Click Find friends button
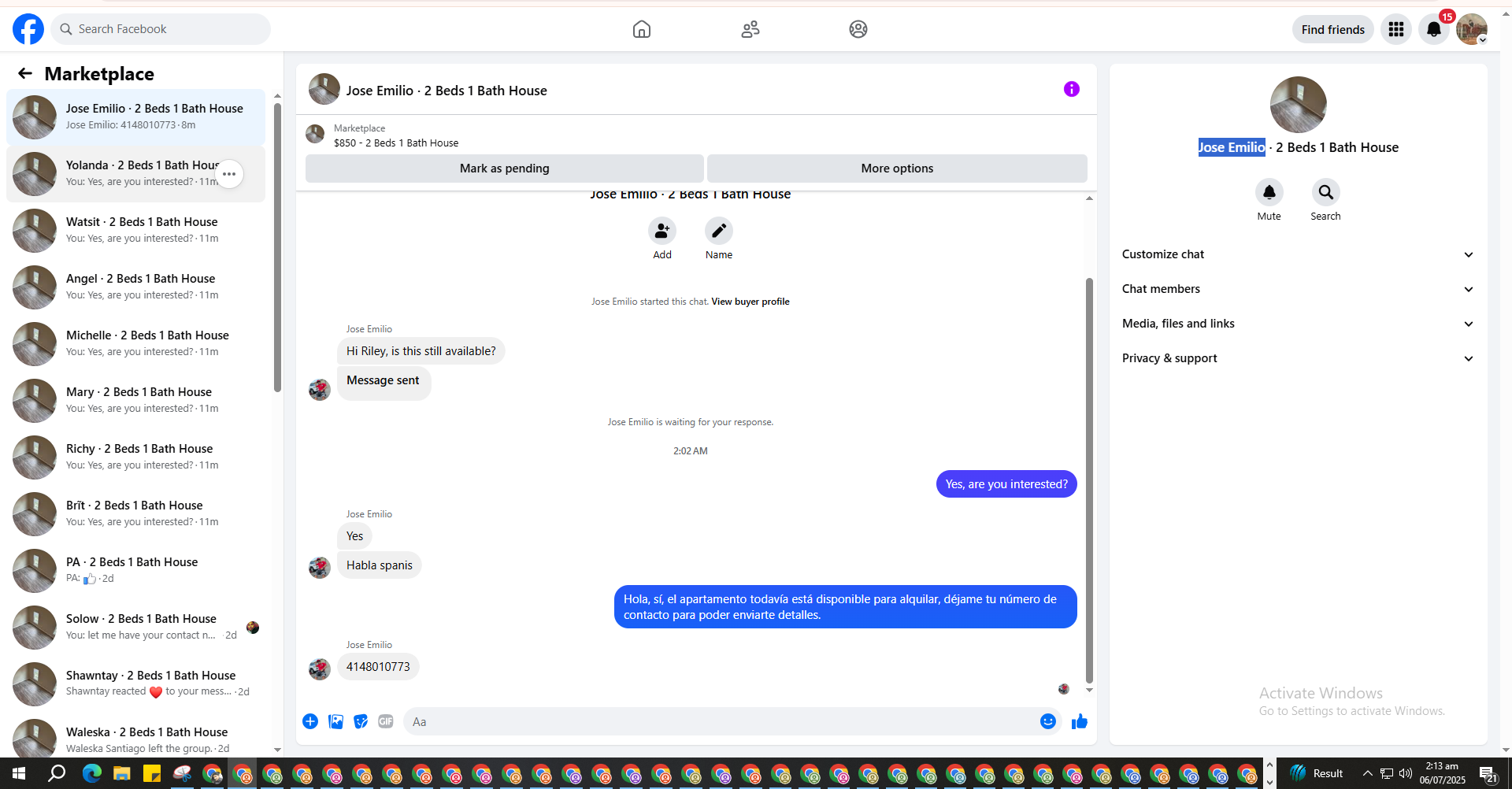The width and height of the screenshot is (1512, 789). pyautogui.click(x=1332, y=29)
